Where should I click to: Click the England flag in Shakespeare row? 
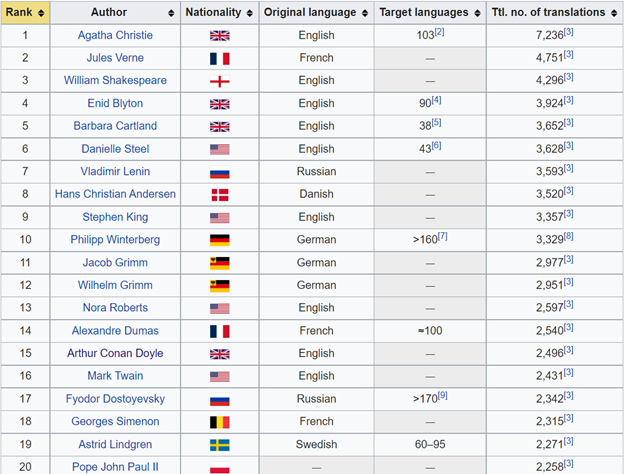[x=220, y=82]
